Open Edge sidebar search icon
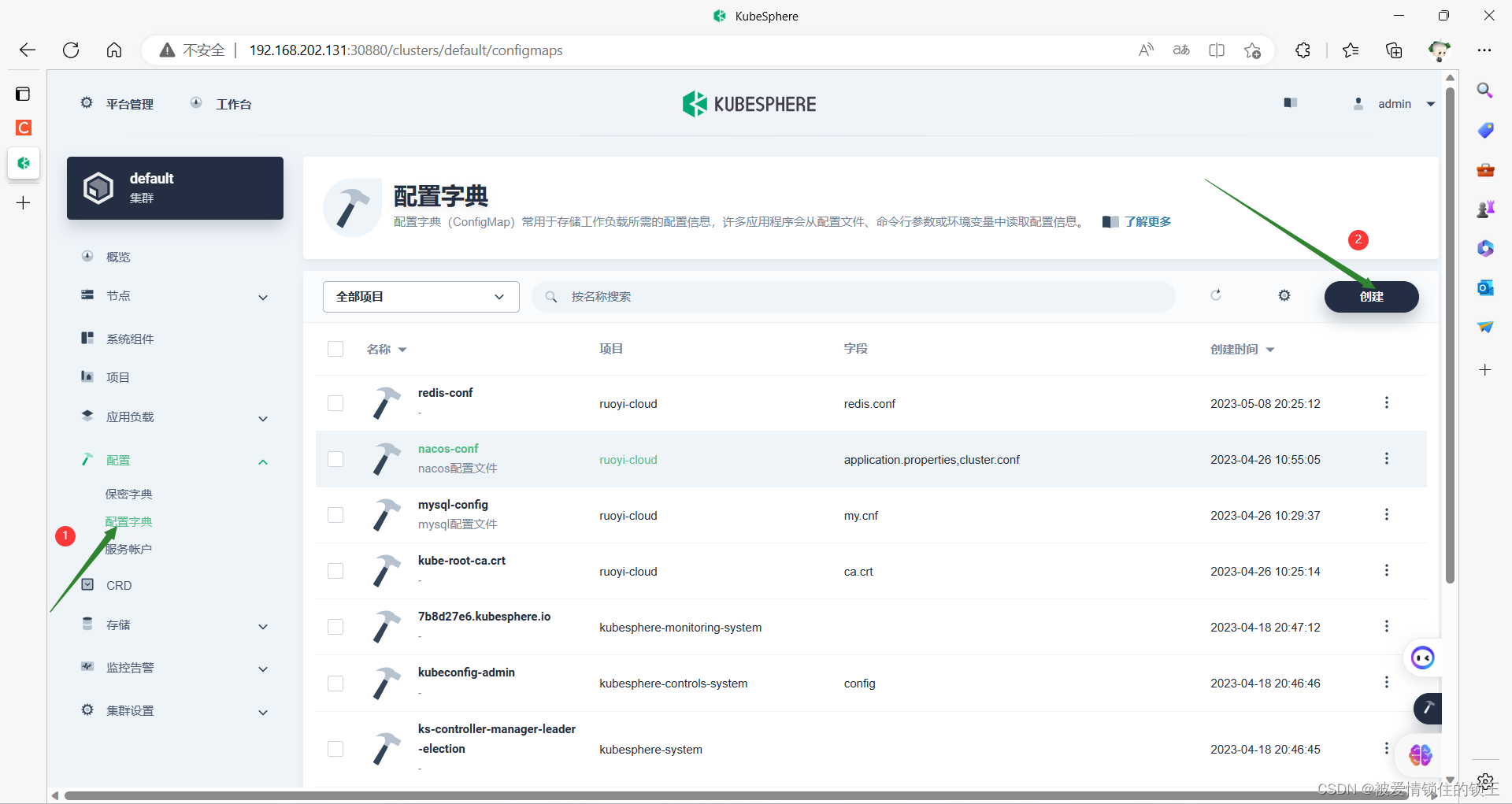1512x804 pixels. (1484, 91)
